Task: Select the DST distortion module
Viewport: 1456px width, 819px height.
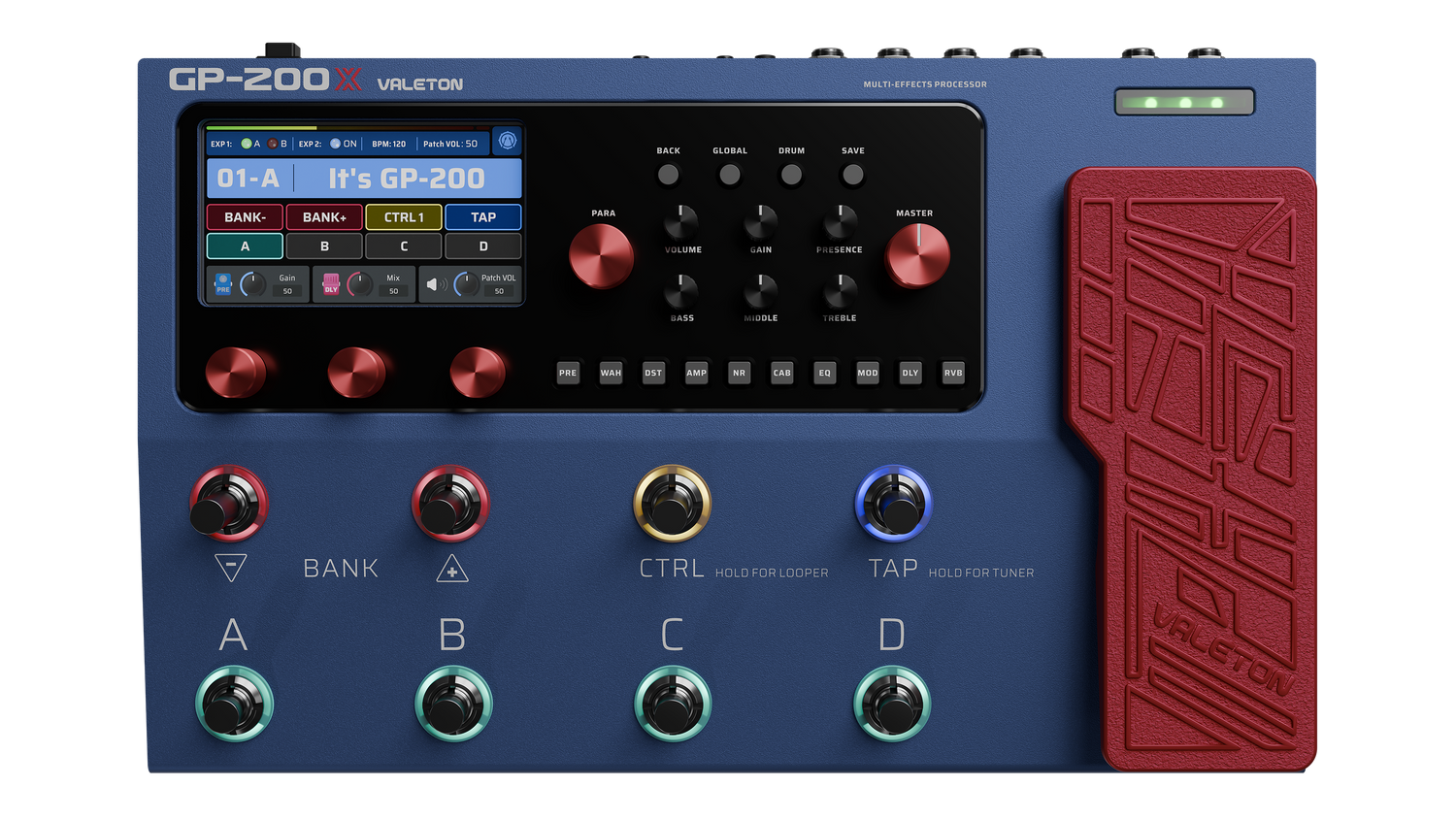Action: click(x=653, y=373)
